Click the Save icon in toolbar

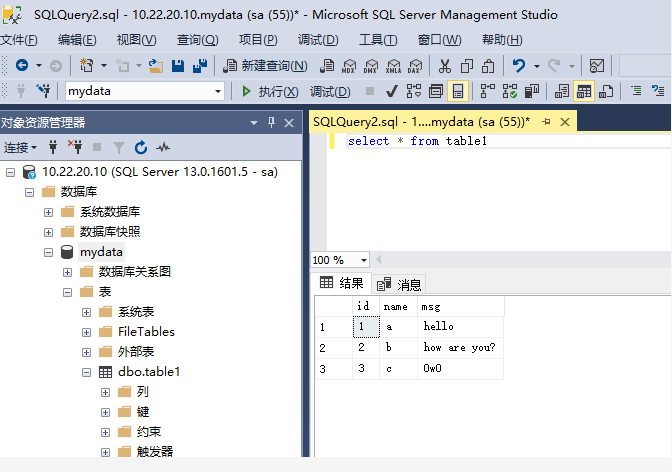coord(178,65)
